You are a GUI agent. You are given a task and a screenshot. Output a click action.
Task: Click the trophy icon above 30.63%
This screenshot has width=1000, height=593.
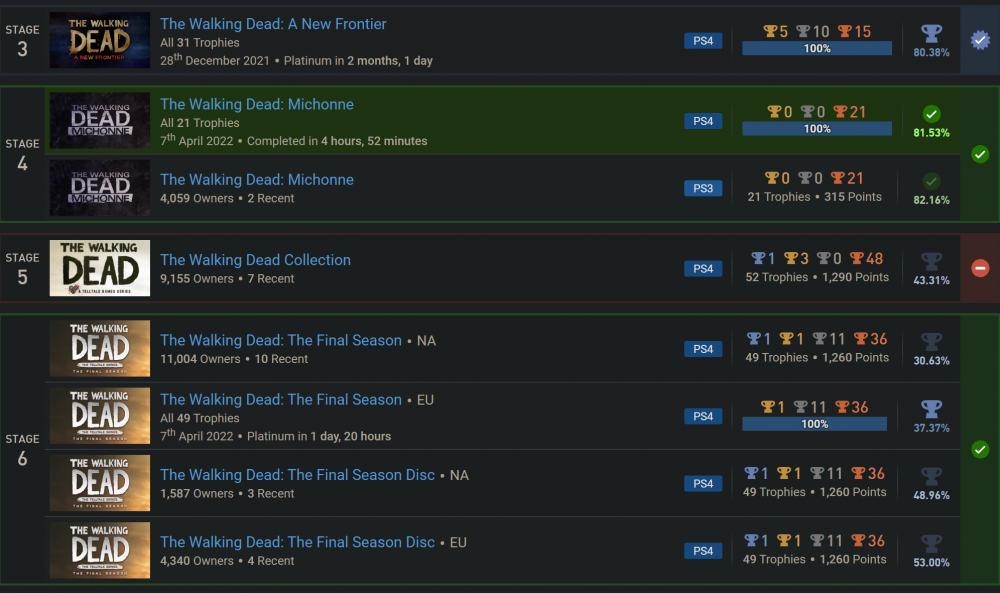click(931, 342)
